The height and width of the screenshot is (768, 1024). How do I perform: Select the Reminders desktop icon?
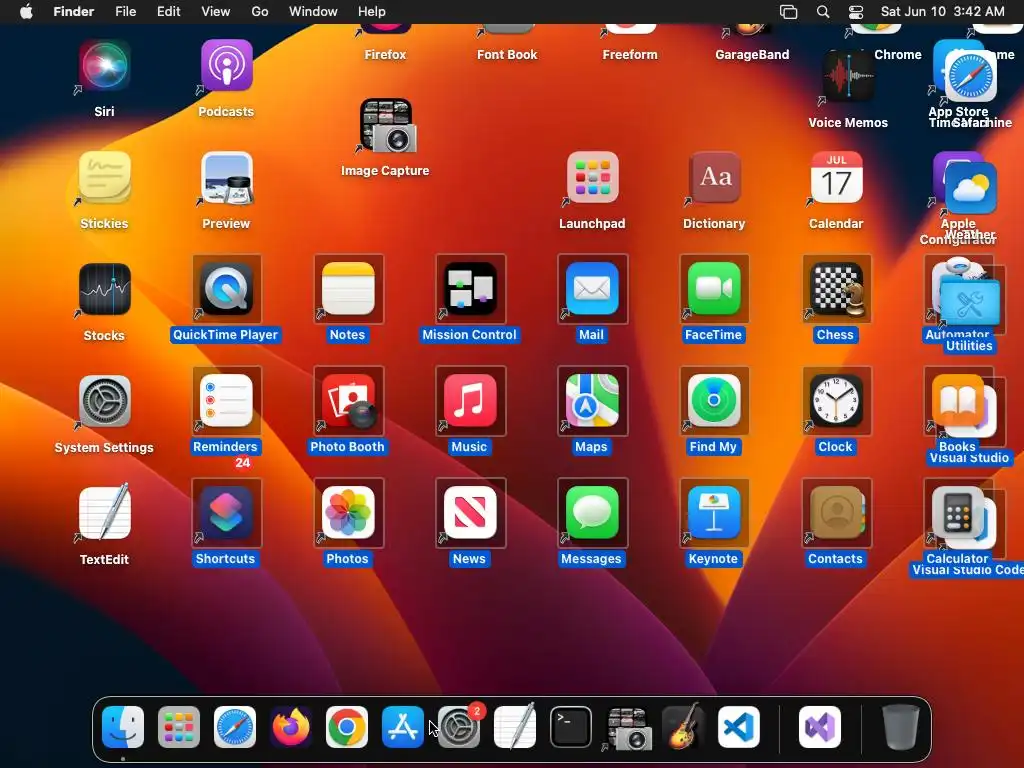click(x=227, y=401)
